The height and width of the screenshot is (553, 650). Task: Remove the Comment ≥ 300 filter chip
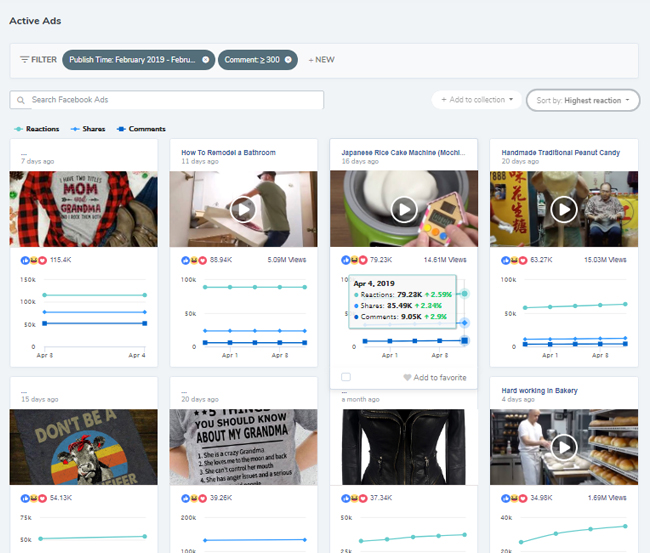point(288,60)
